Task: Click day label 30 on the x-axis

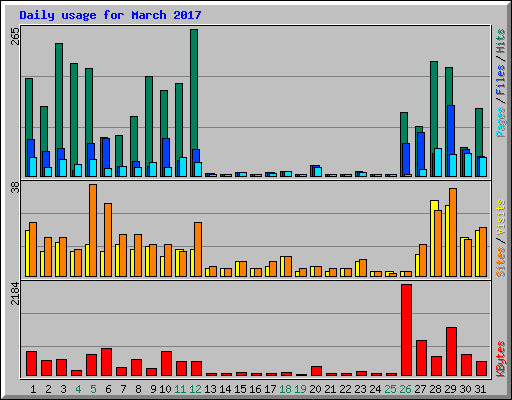Action: coord(465,389)
